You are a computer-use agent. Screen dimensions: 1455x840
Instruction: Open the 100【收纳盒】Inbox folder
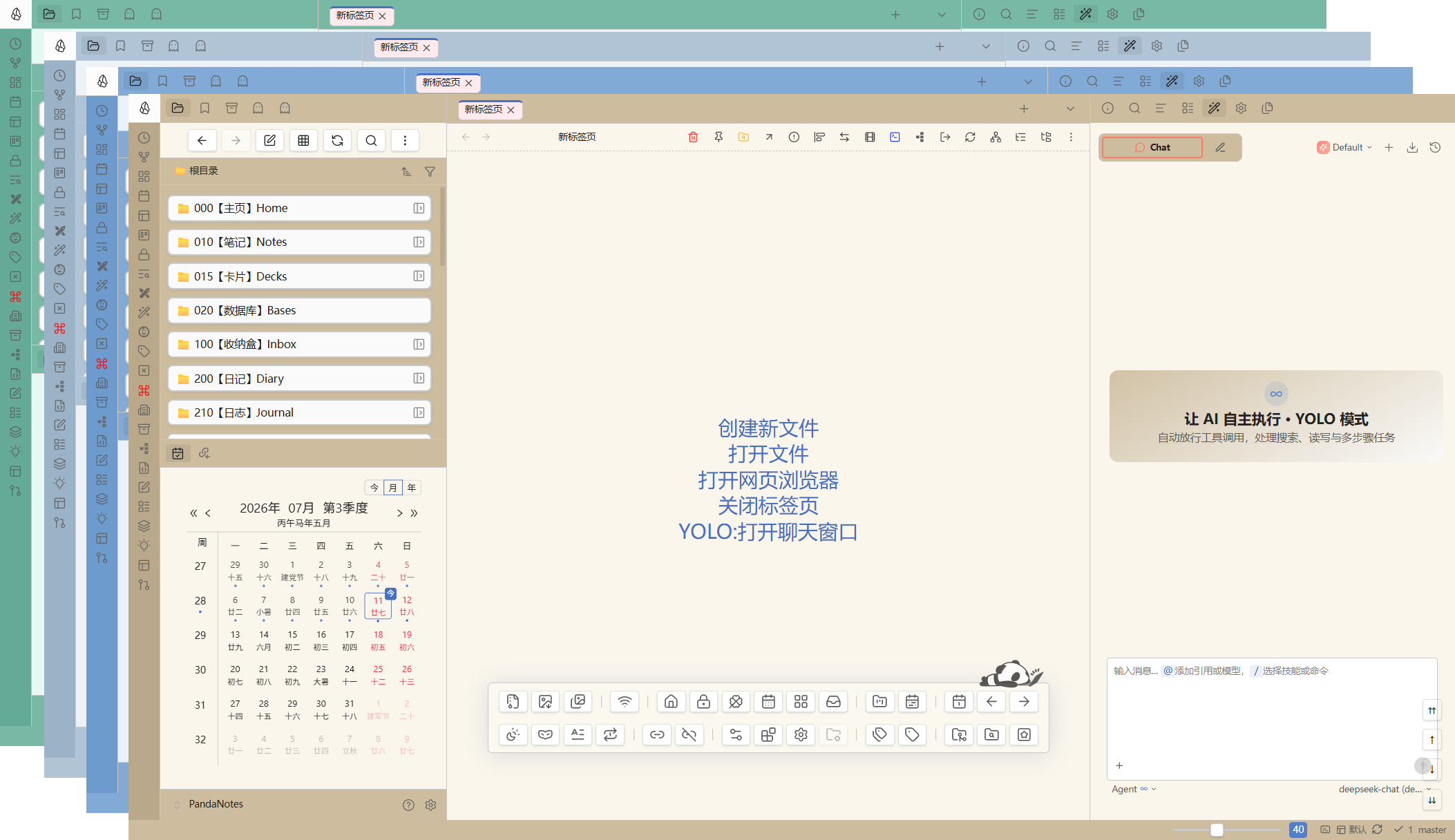[299, 344]
